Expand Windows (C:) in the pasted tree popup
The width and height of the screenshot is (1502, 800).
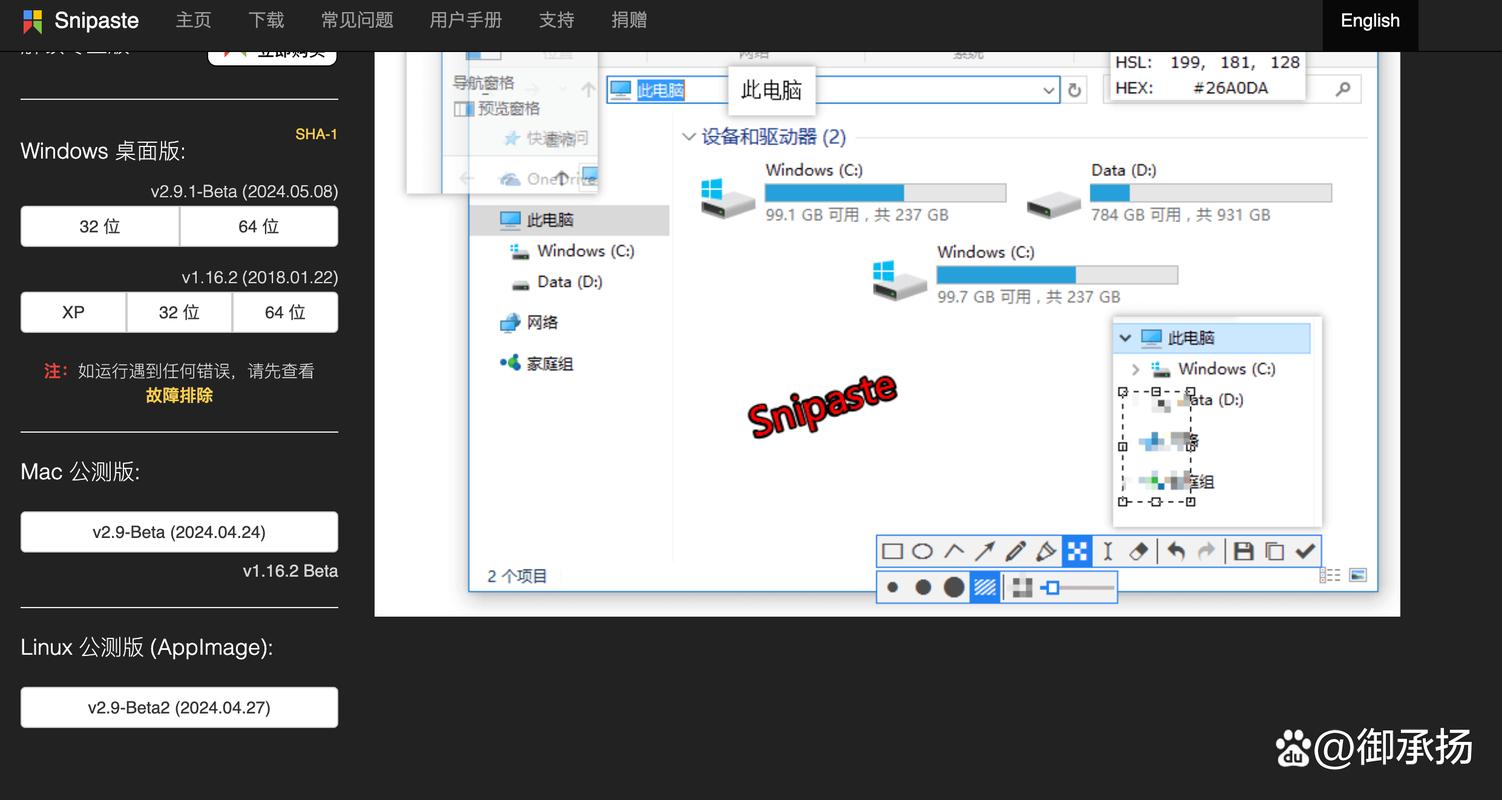(x=1135, y=369)
